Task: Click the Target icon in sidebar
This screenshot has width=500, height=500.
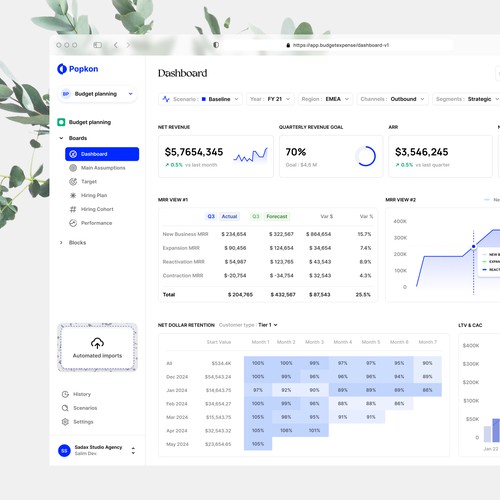Action: (73, 182)
